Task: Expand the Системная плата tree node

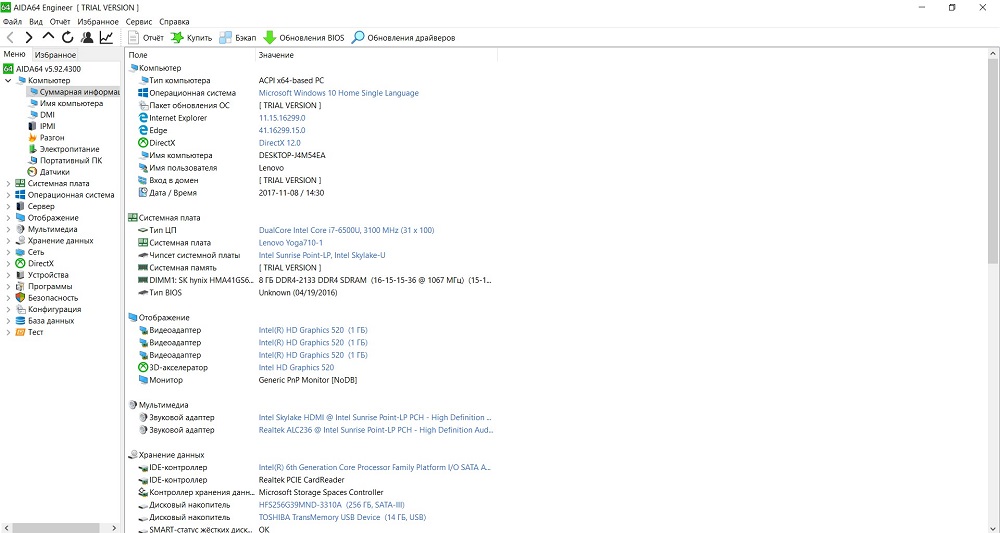Action: [x=8, y=184]
